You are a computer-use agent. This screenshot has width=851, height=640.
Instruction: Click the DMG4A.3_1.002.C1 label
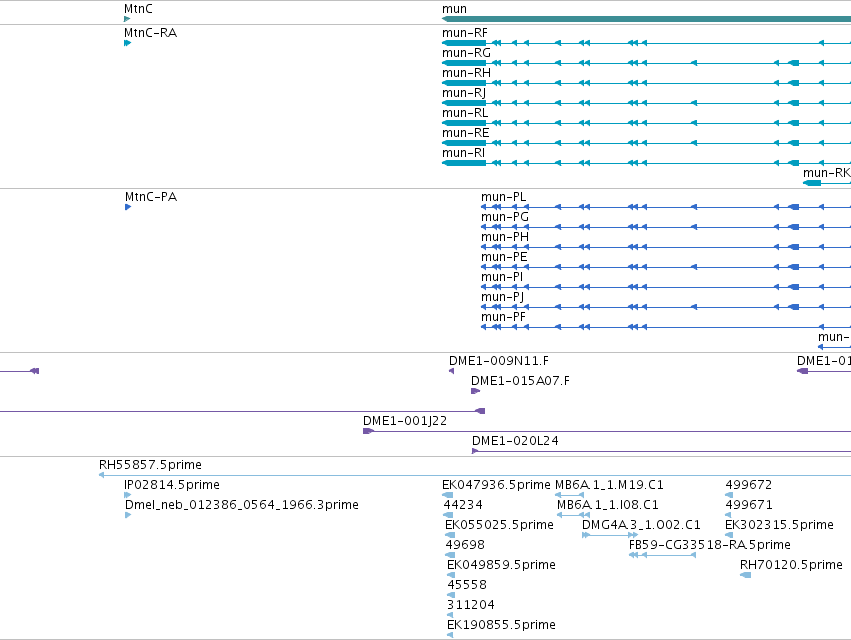coord(642,525)
